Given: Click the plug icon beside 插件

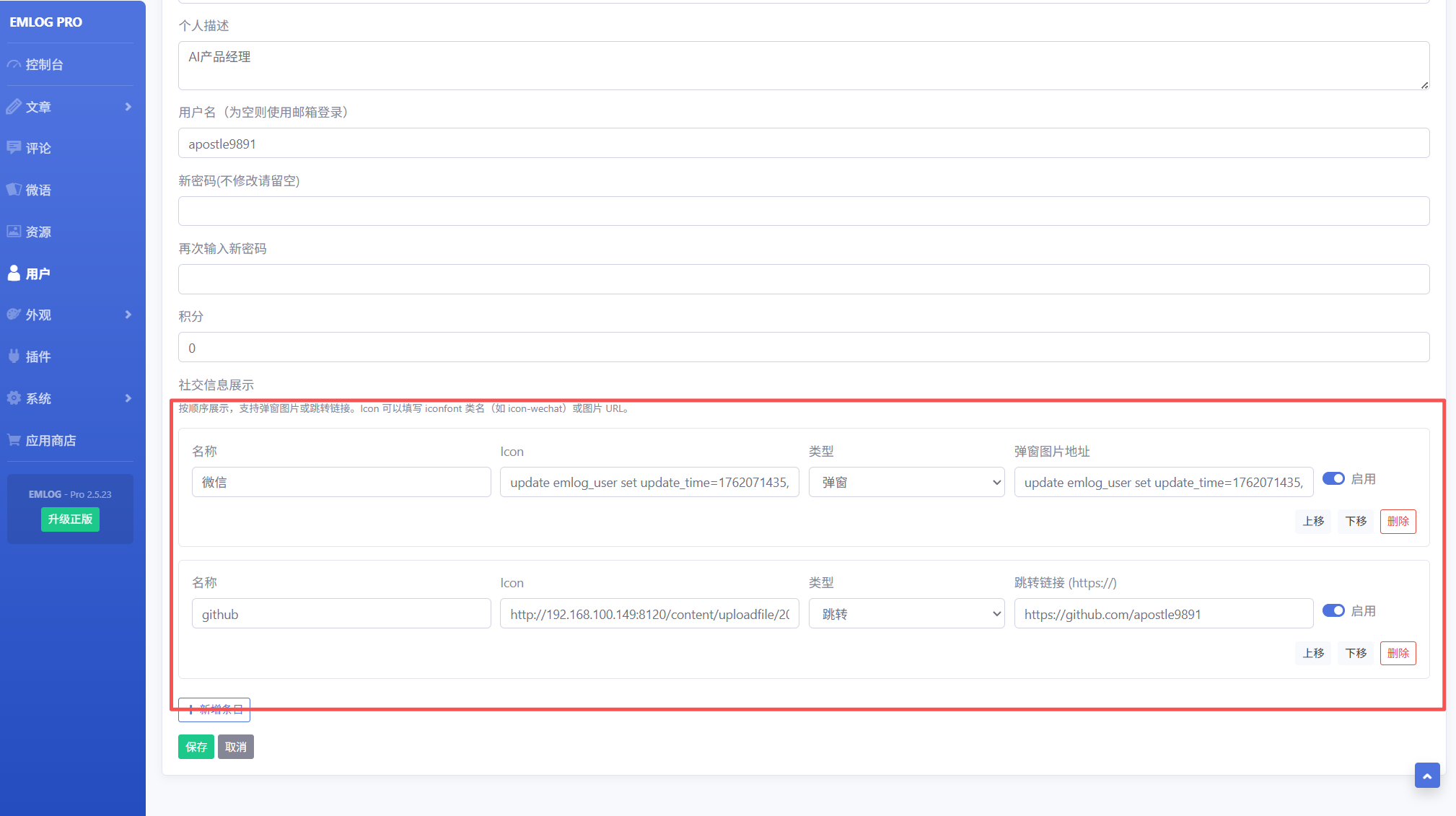Looking at the screenshot, I should [x=14, y=356].
